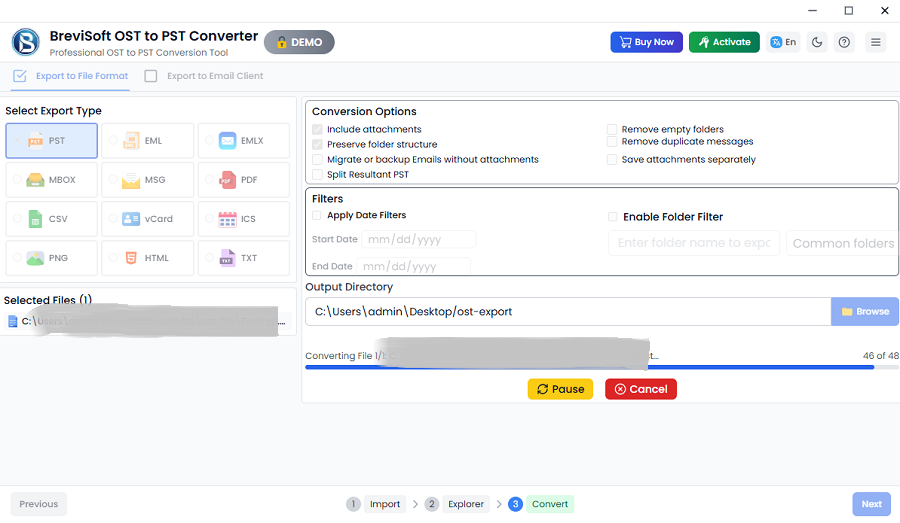Change language with En button
The height and width of the screenshot is (523, 900).
pyautogui.click(x=783, y=42)
